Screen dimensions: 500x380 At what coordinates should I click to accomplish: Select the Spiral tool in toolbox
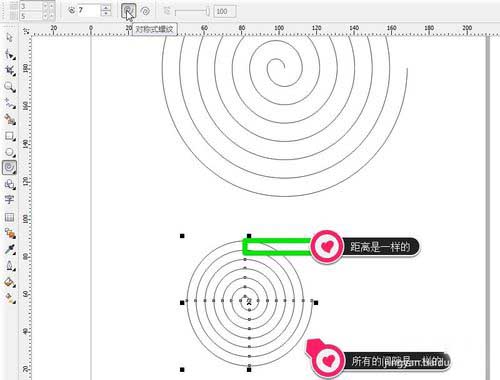point(9,167)
